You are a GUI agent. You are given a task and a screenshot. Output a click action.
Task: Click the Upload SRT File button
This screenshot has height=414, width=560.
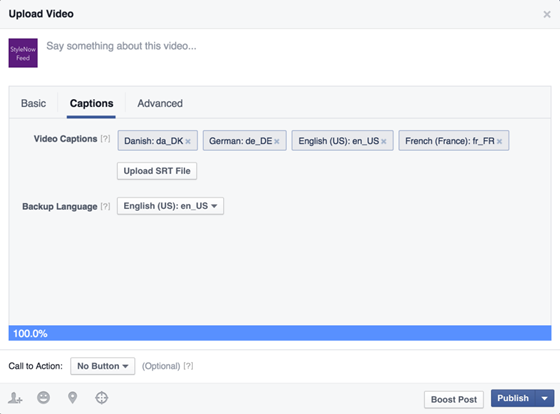[157, 171]
